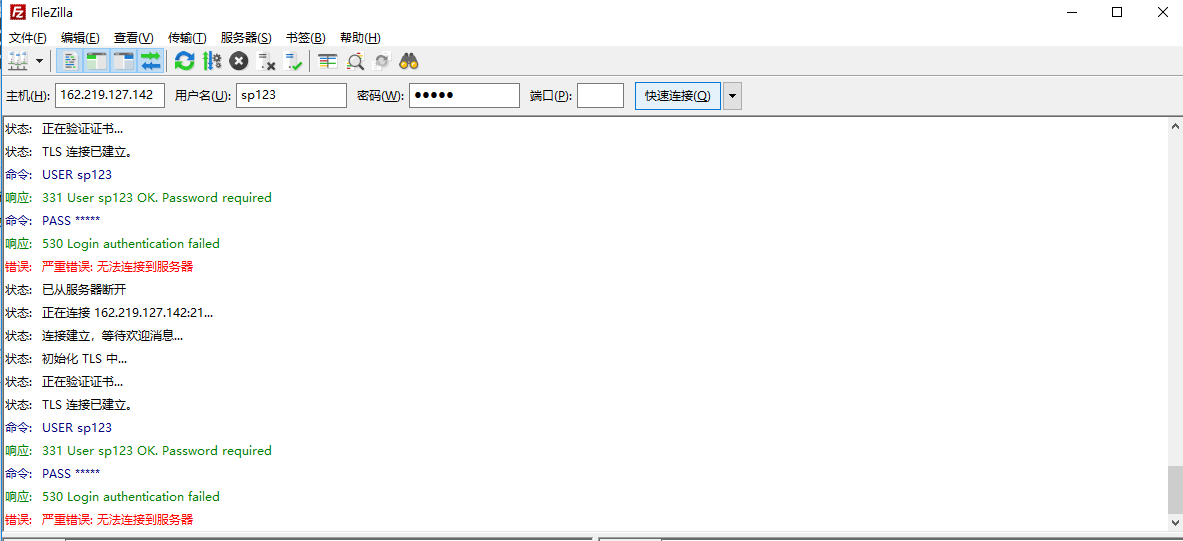Click the masked password field
This screenshot has width=1183, height=541.
point(465,96)
